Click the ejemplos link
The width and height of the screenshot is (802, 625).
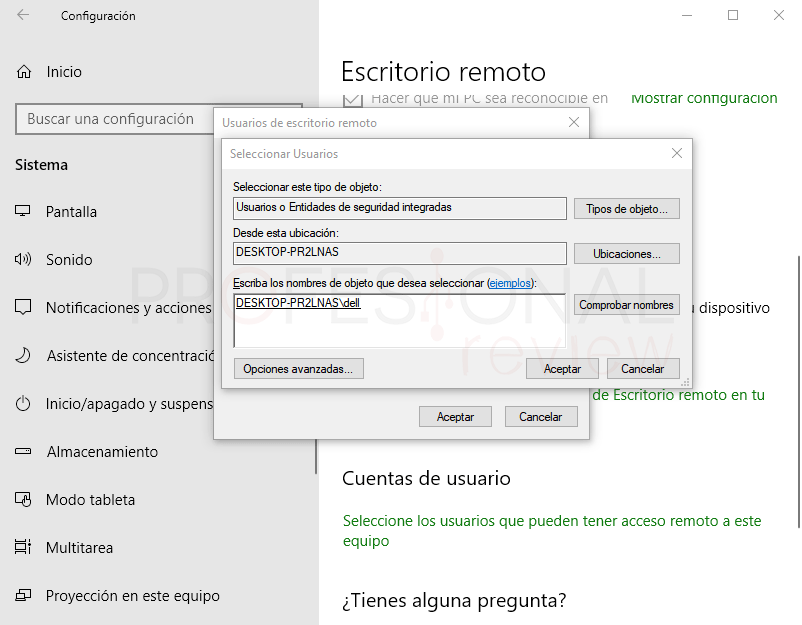click(x=511, y=283)
